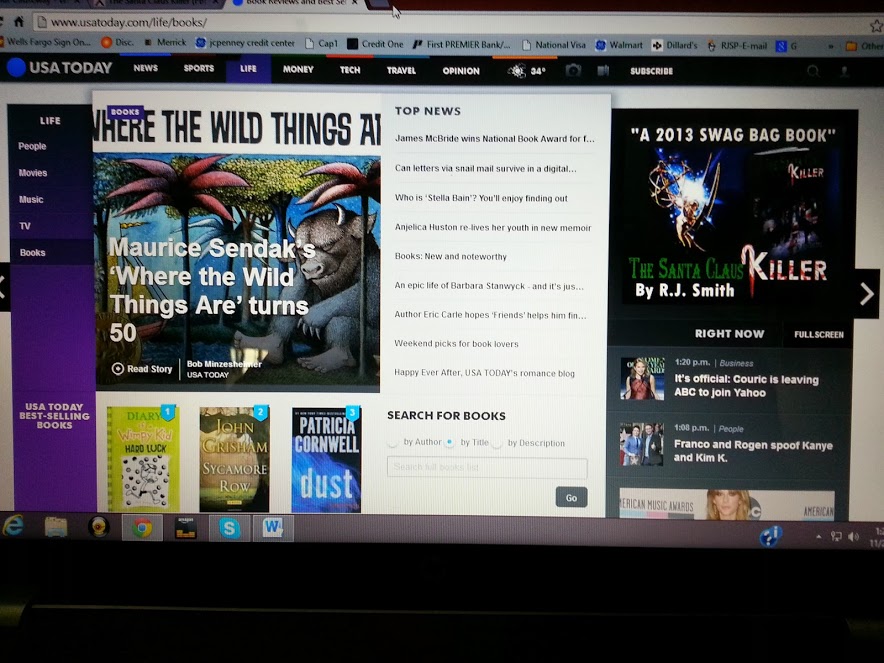Screen dimensions: 884x663
Task: Launch Internet Explorer from the taskbar
Action: tap(13, 527)
